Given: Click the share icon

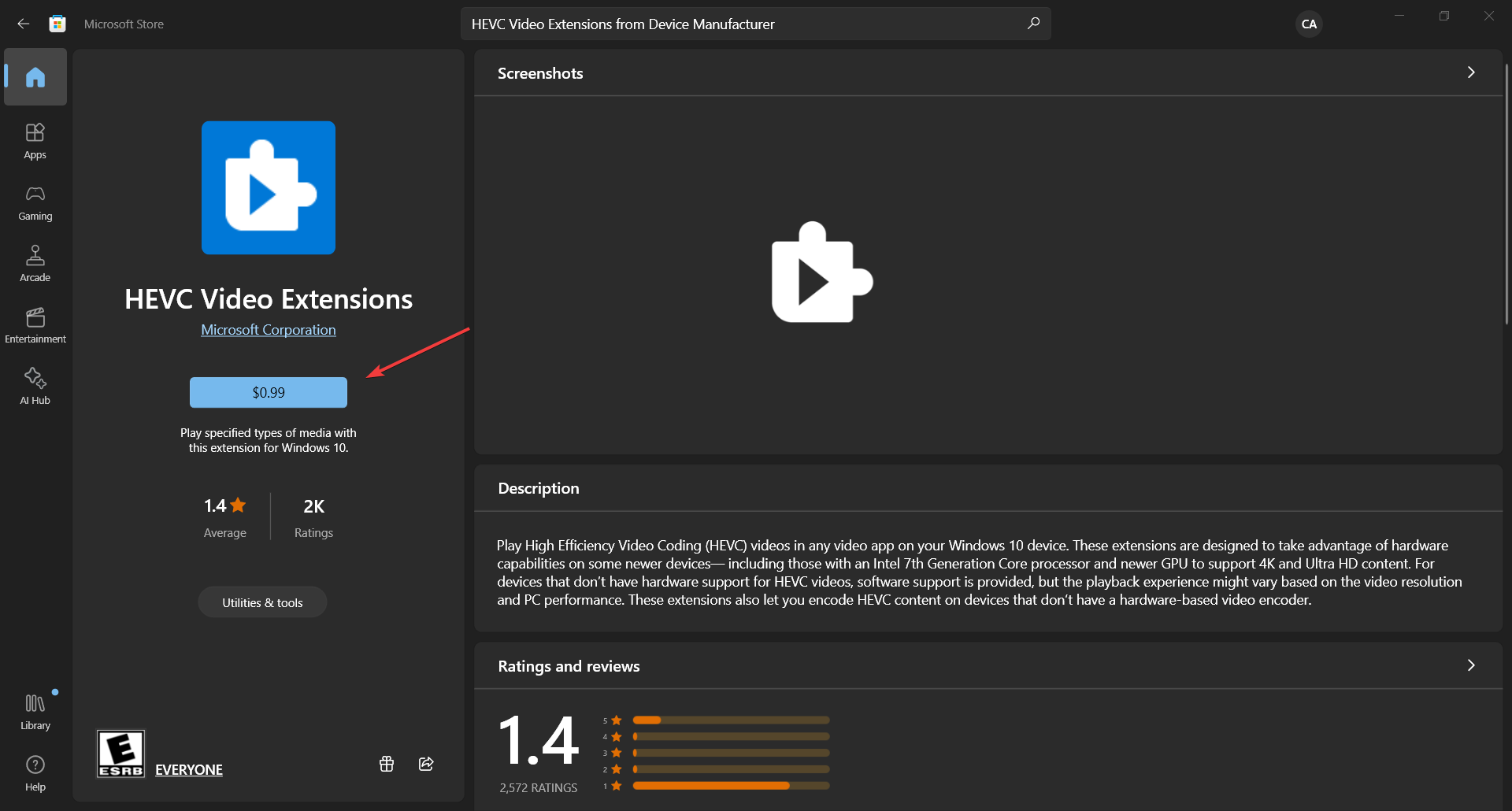Looking at the screenshot, I should (x=426, y=764).
